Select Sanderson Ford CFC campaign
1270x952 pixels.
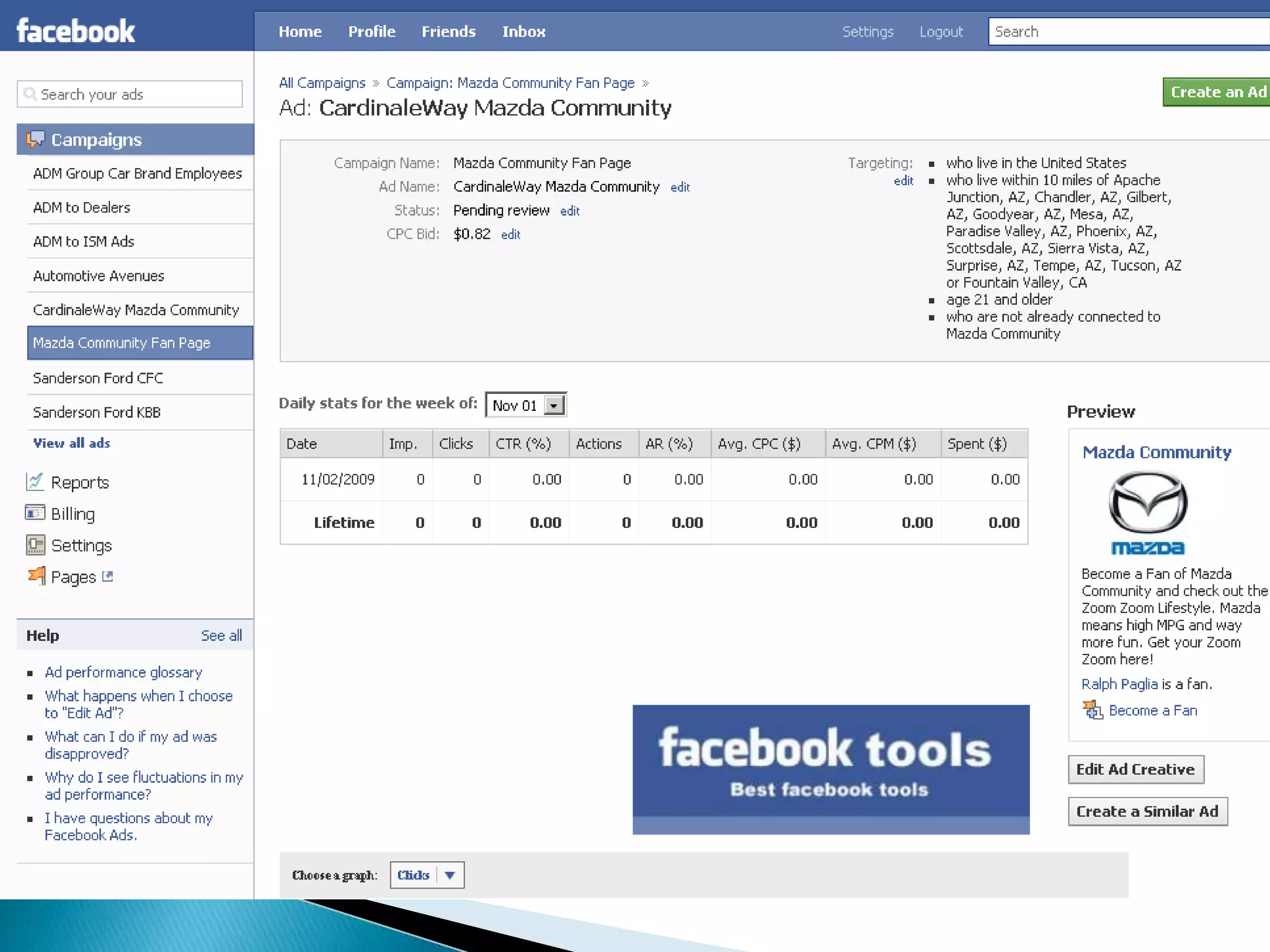click(x=98, y=378)
